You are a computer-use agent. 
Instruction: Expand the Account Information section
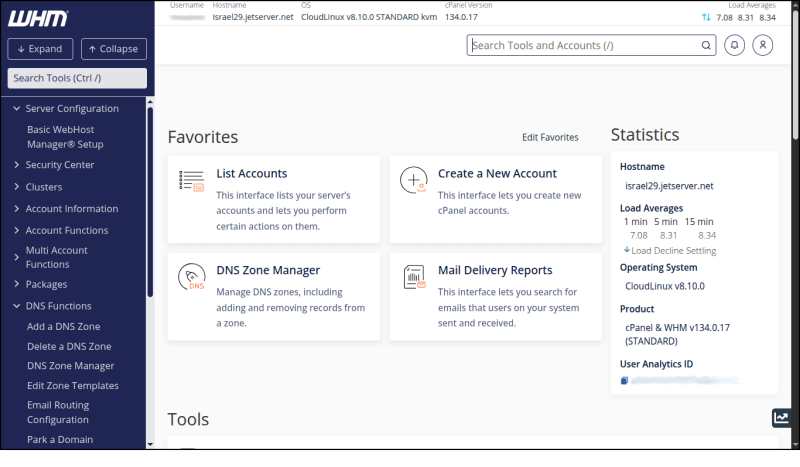click(16, 209)
